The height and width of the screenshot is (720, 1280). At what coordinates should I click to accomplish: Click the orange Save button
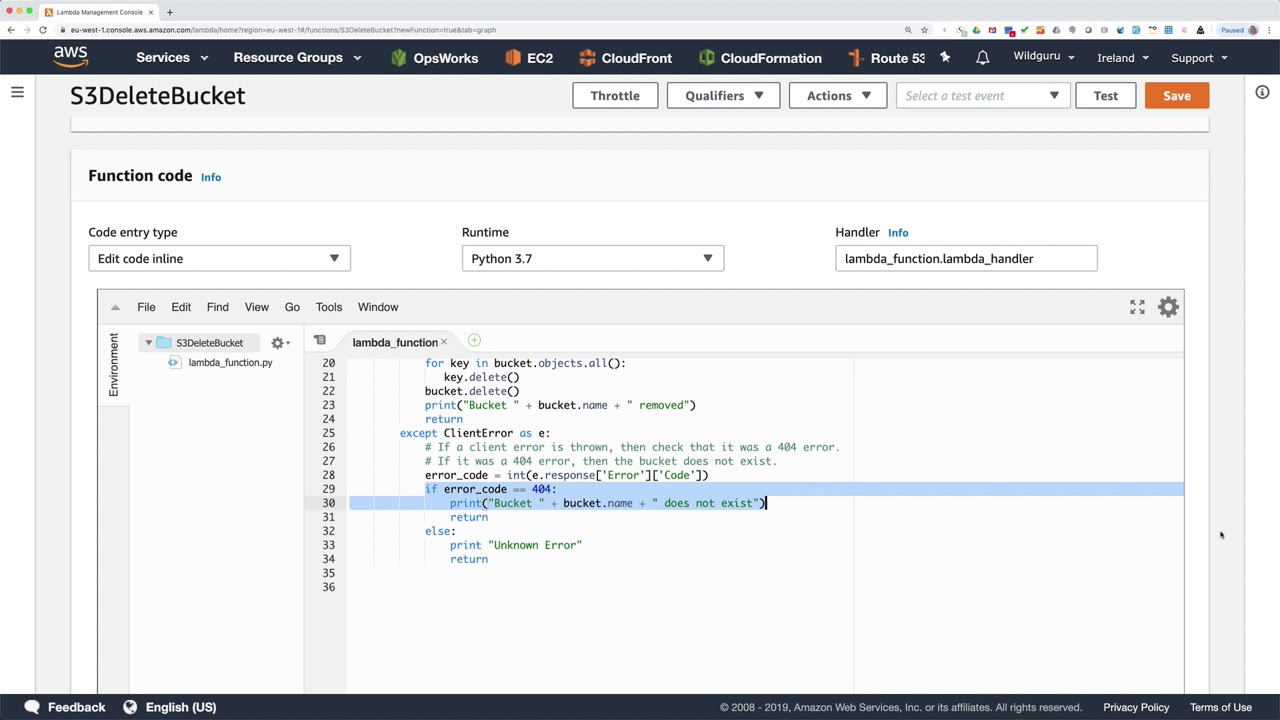tap(1176, 96)
